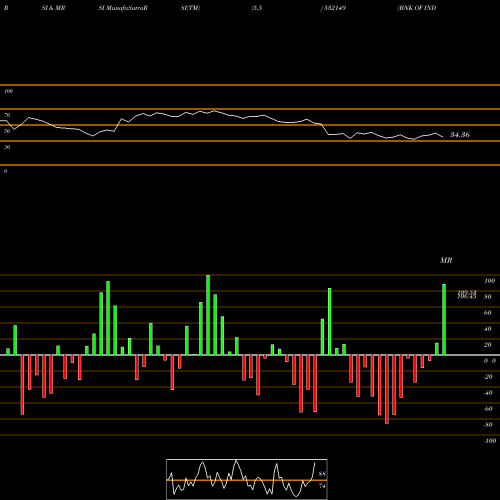Click the RSI axis label 30
500x500 pixels.
coord(7,147)
